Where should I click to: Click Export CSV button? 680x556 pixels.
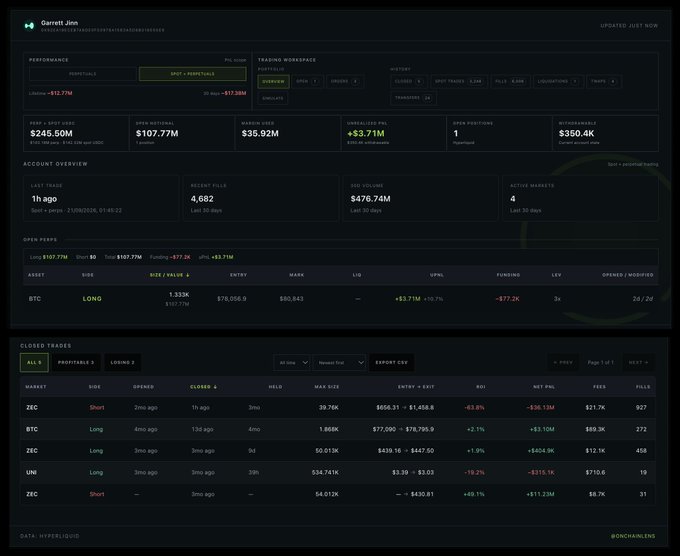pyautogui.click(x=392, y=363)
